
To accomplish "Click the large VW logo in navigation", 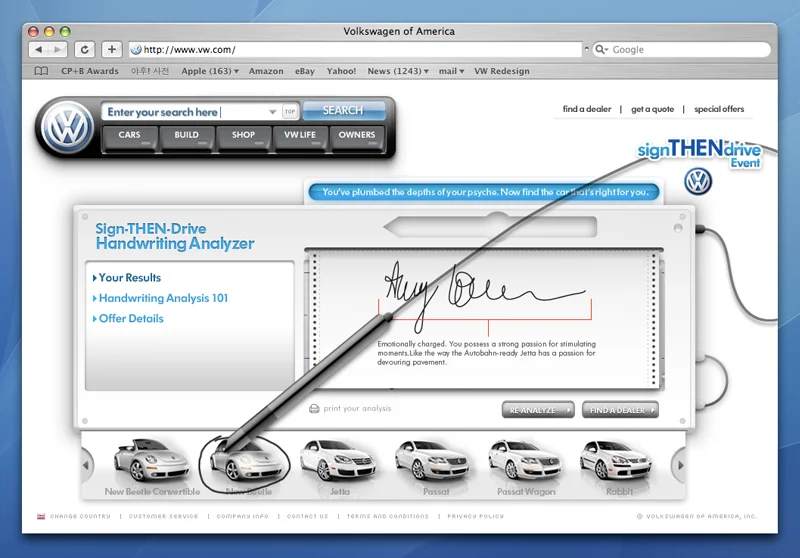I will (x=67, y=128).
